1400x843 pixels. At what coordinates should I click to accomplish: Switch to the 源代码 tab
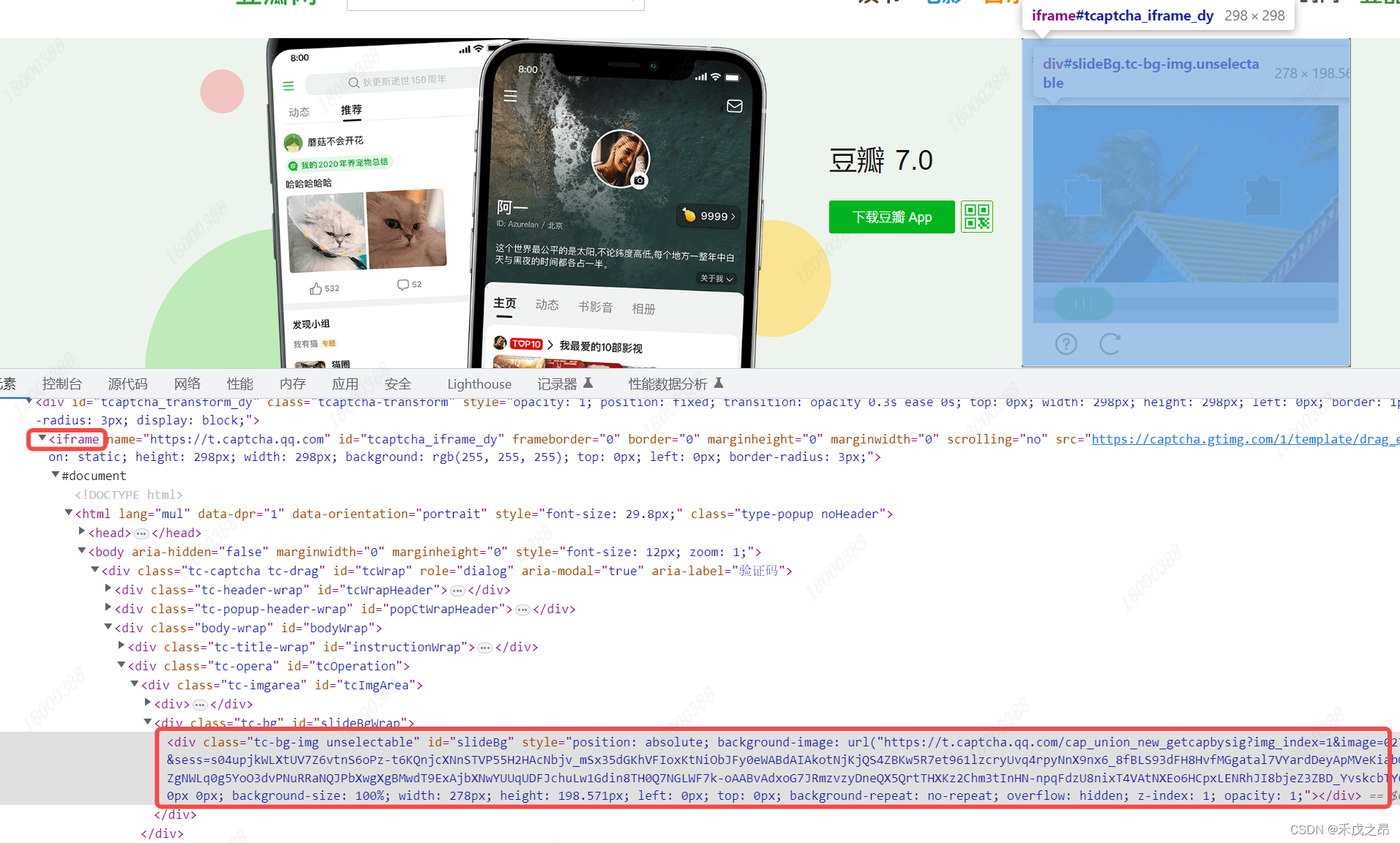coord(127,383)
